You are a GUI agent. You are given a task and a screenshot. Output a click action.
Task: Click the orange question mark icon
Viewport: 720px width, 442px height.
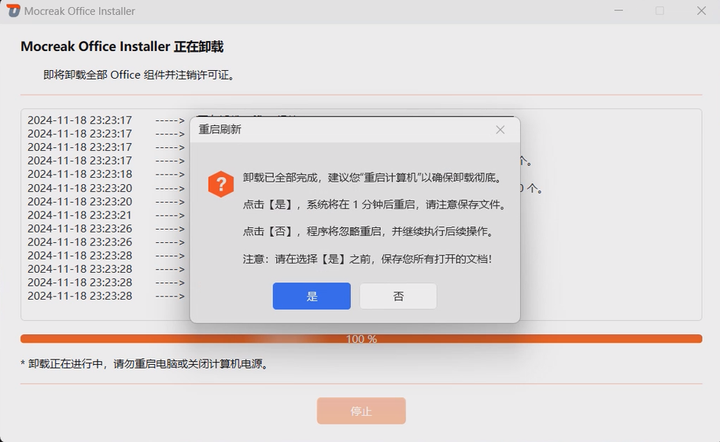click(x=221, y=185)
